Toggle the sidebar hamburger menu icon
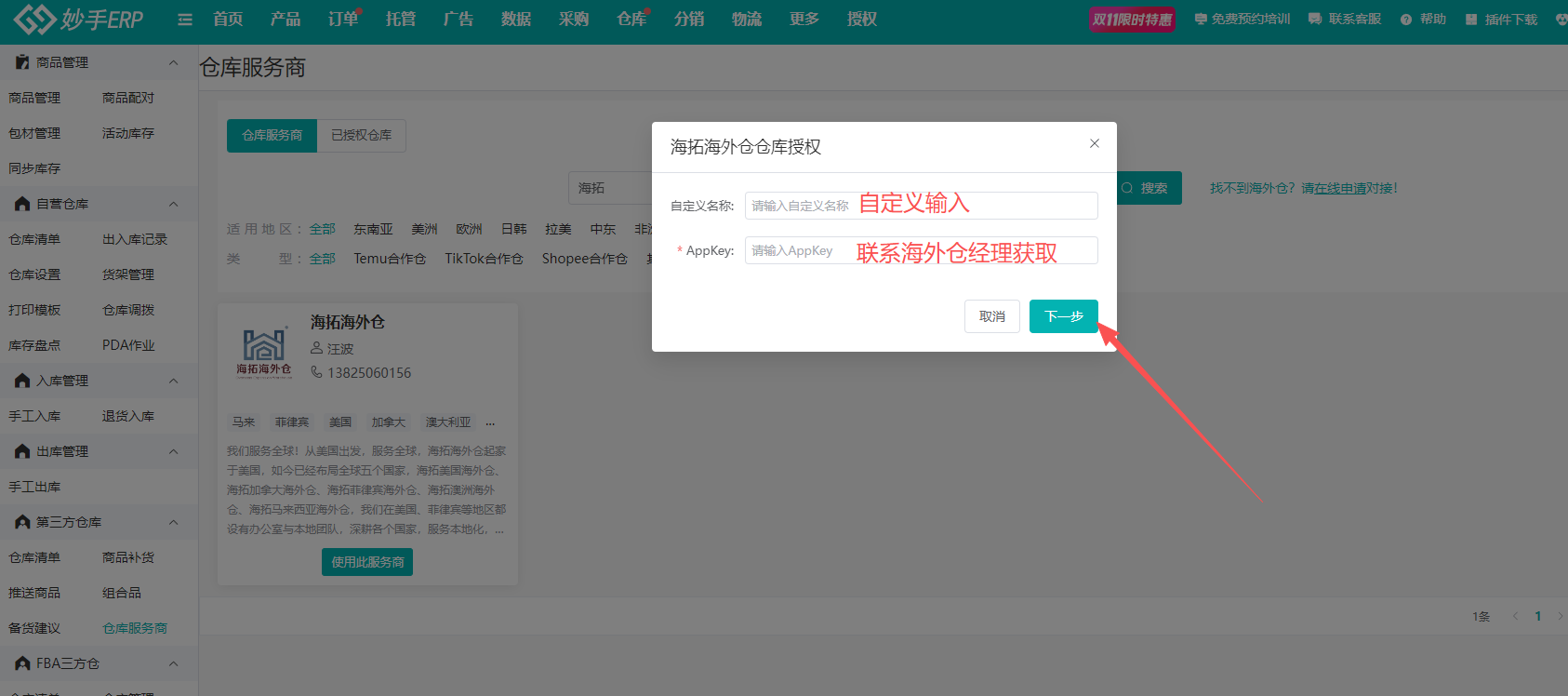The image size is (1568, 696). (185, 20)
